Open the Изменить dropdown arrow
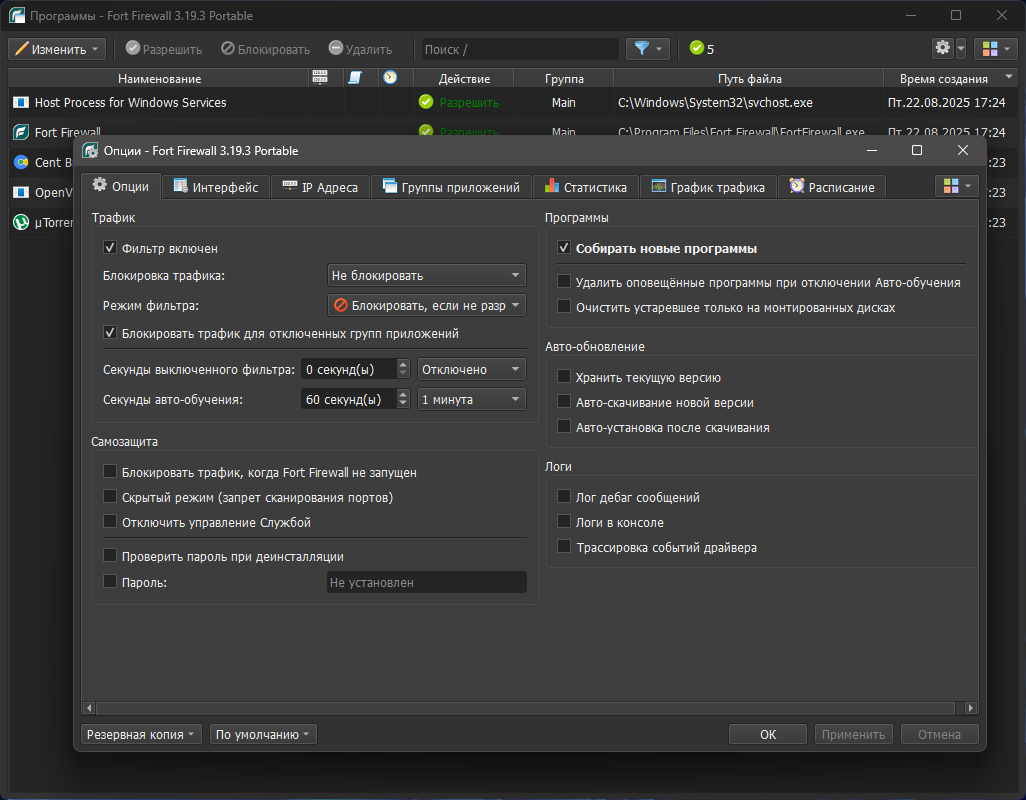Image resolution: width=1026 pixels, height=800 pixels. pyautogui.click(x=95, y=49)
